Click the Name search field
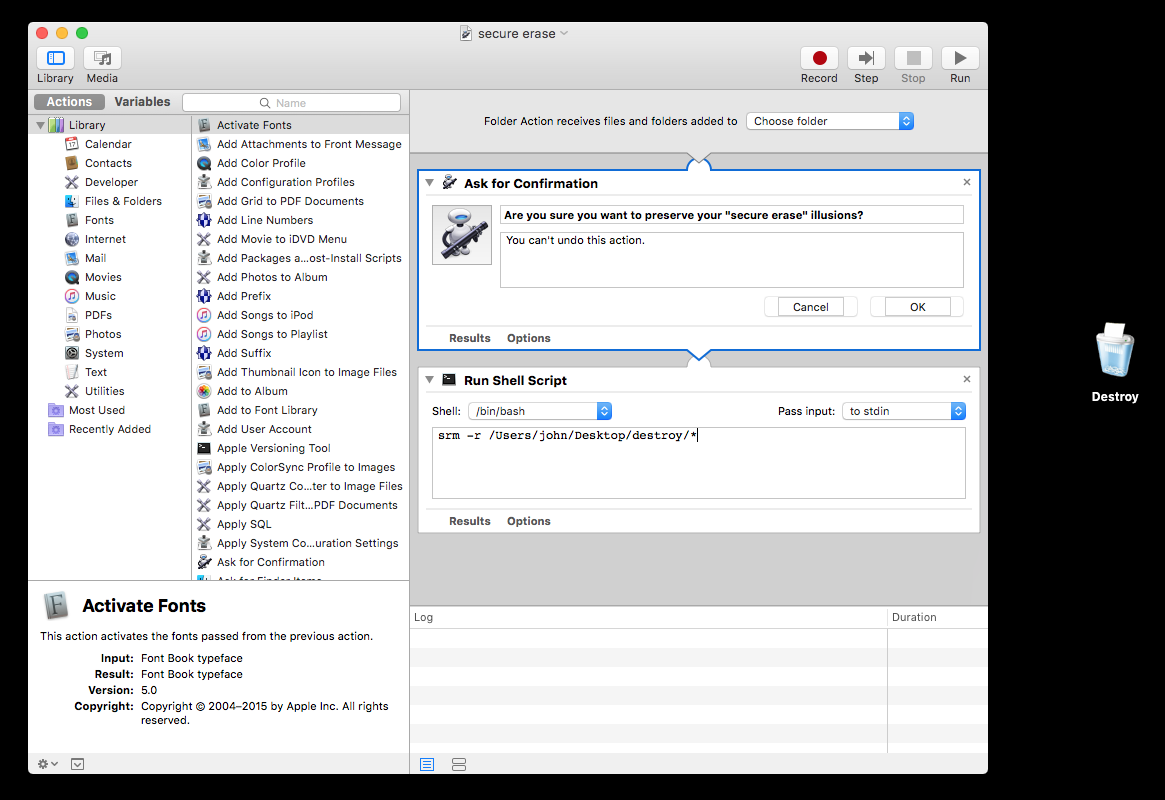Screen dimensions: 1165x800 click(291, 103)
